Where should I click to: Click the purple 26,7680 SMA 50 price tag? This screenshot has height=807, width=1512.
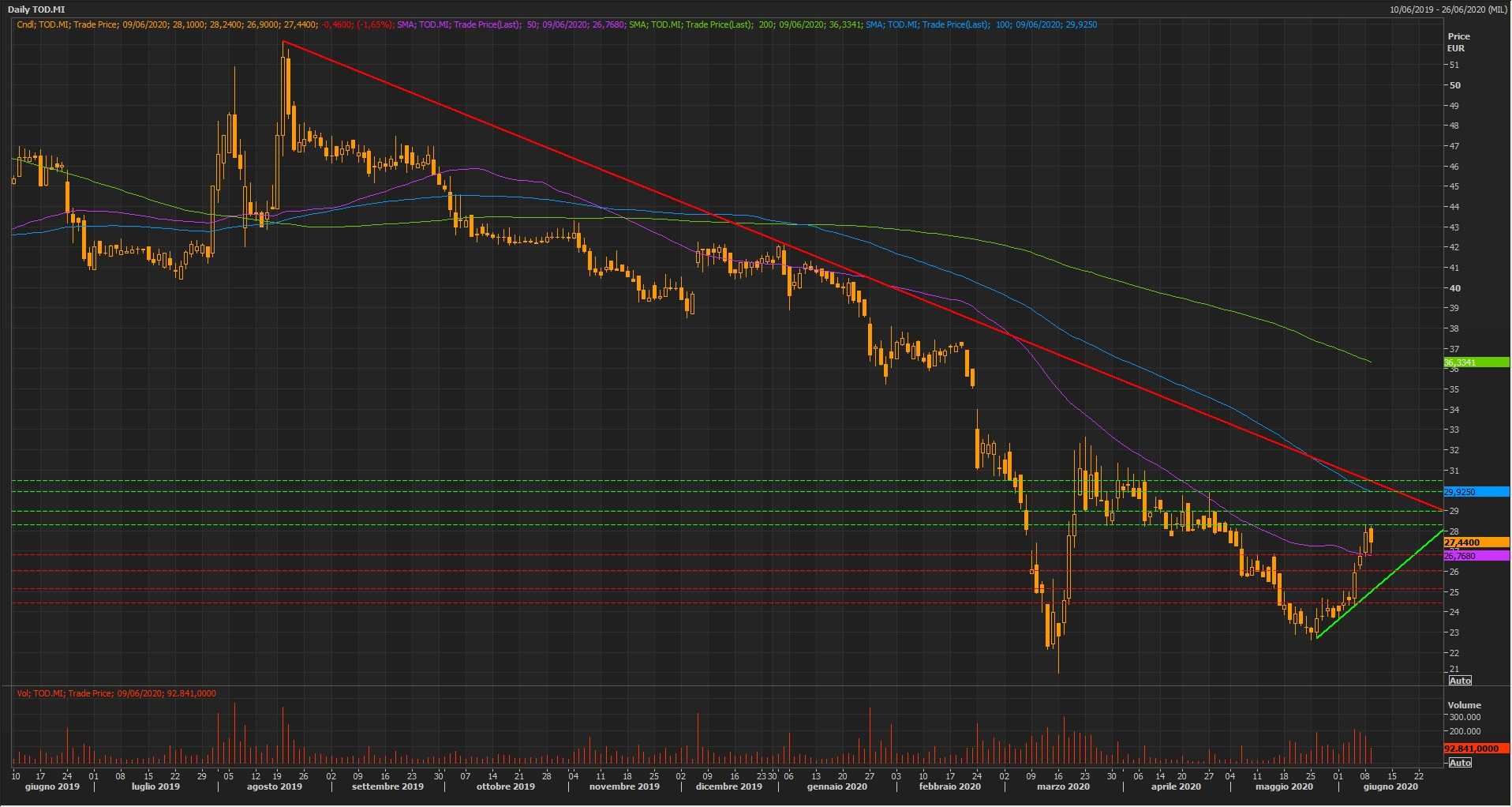(x=1476, y=557)
